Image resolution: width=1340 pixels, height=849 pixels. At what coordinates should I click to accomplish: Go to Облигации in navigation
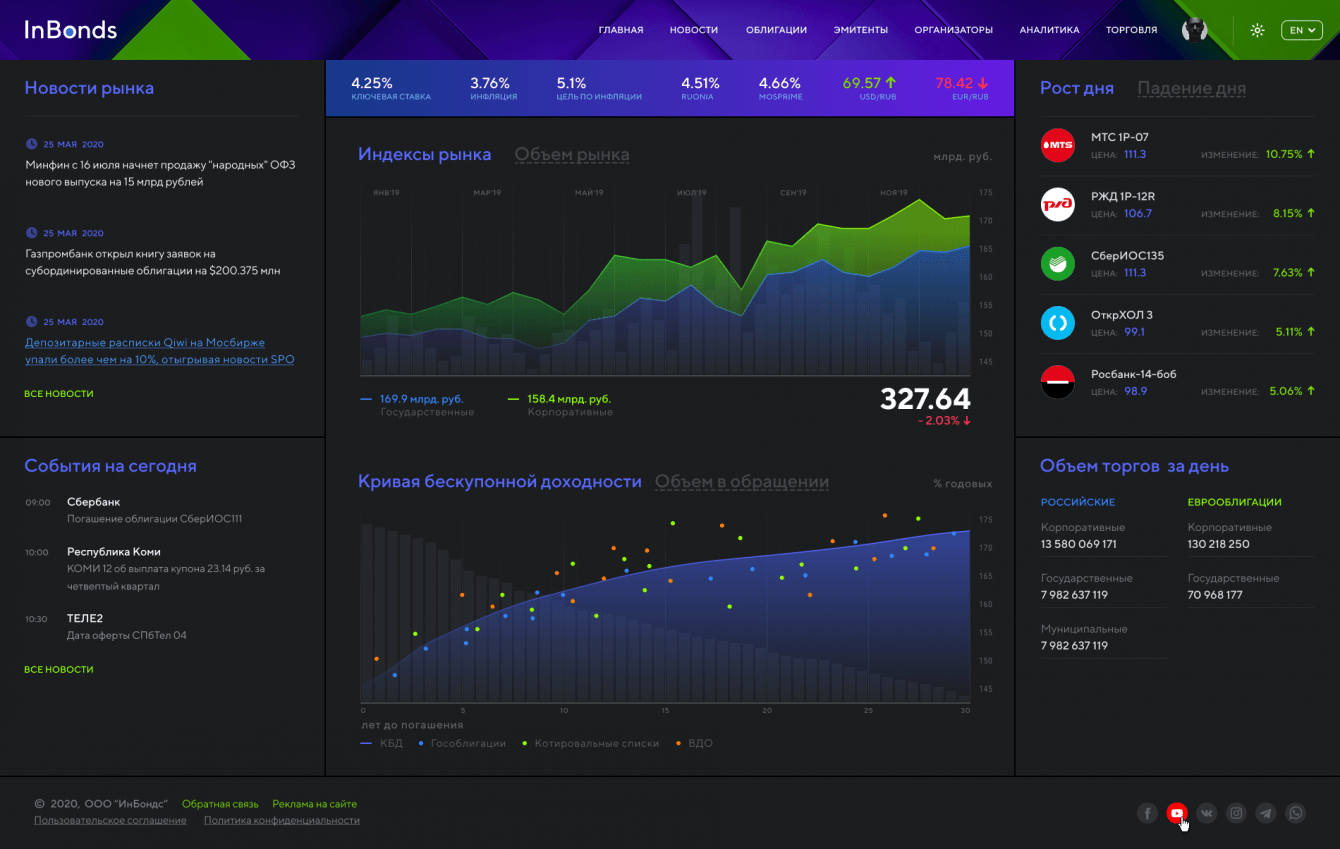[x=776, y=30]
